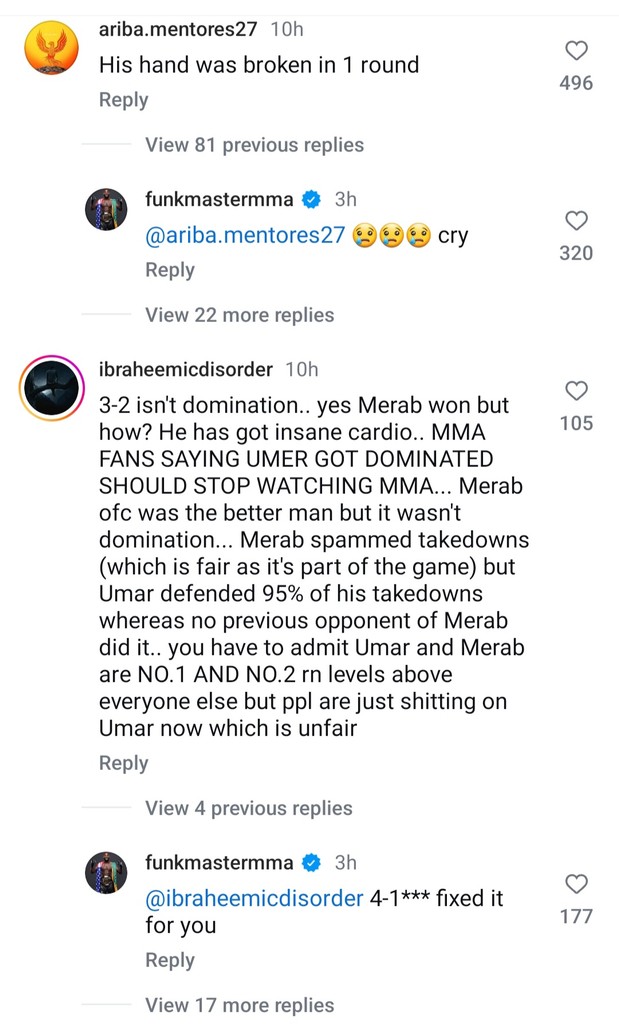Open the @ibraheemicdisorder mention link
The width and height of the screenshot is (619, 1024).
pyautogui.click(x=254, y=898)
